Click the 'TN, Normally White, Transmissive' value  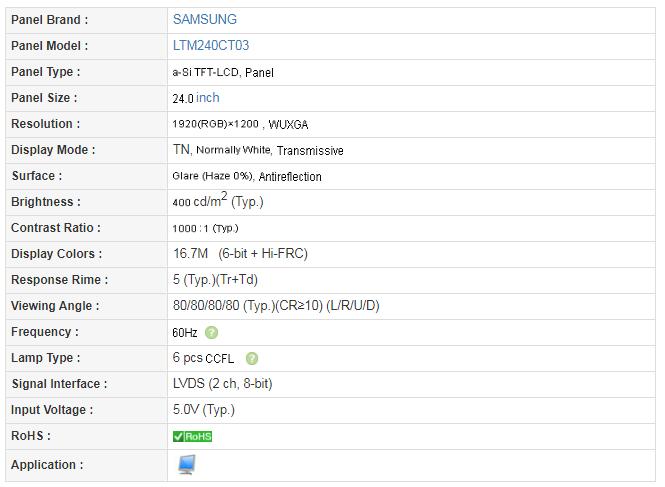[258, 150]
